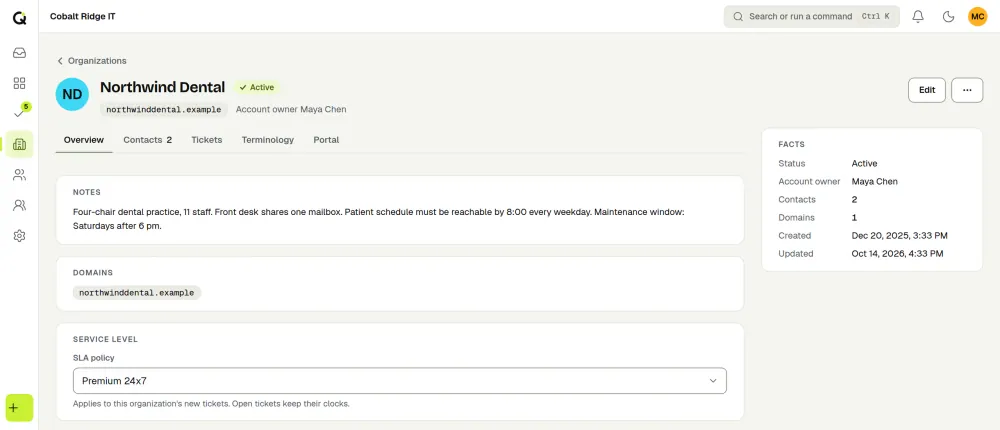Screen dimensions: 1000x430
Task: Open the SLA policy dropdown
Action: coord(400,381)
